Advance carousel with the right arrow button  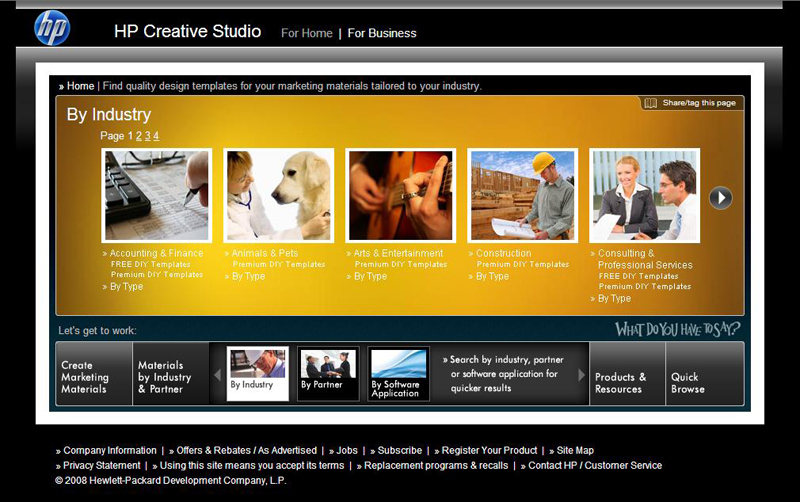coord(721,197)
